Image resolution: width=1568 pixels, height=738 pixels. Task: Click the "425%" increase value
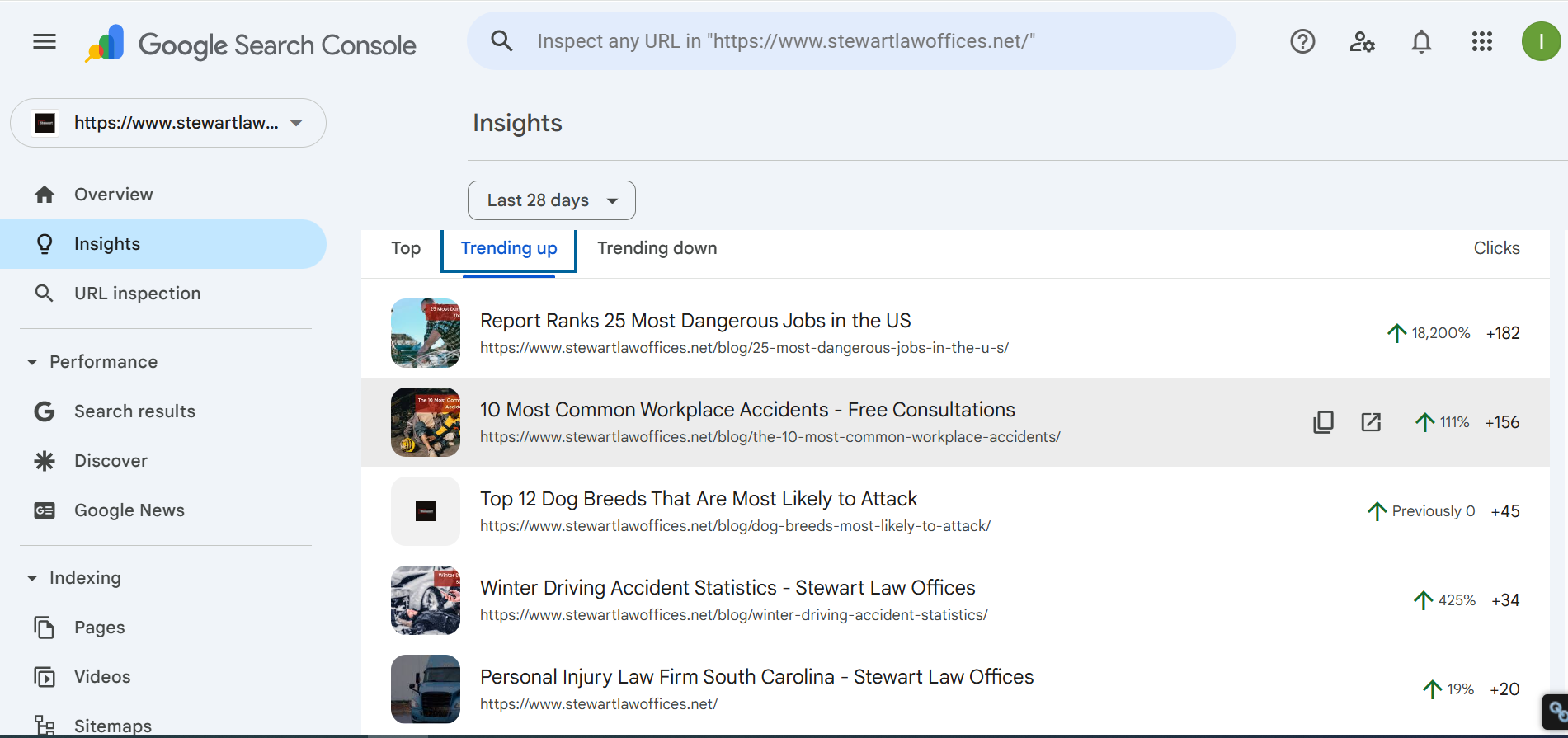coord(1457,600)
